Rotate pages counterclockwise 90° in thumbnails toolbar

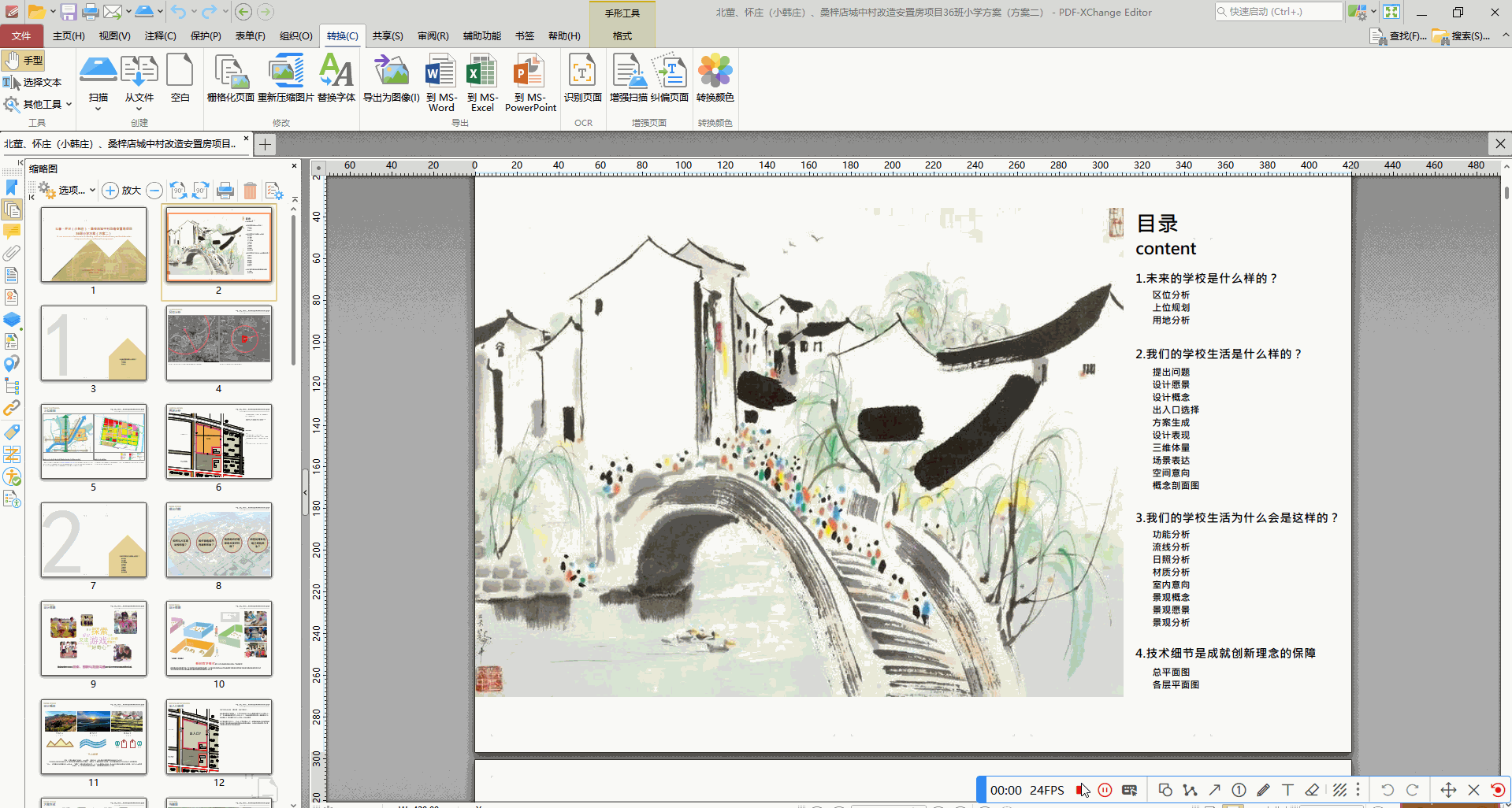[179, 190]
